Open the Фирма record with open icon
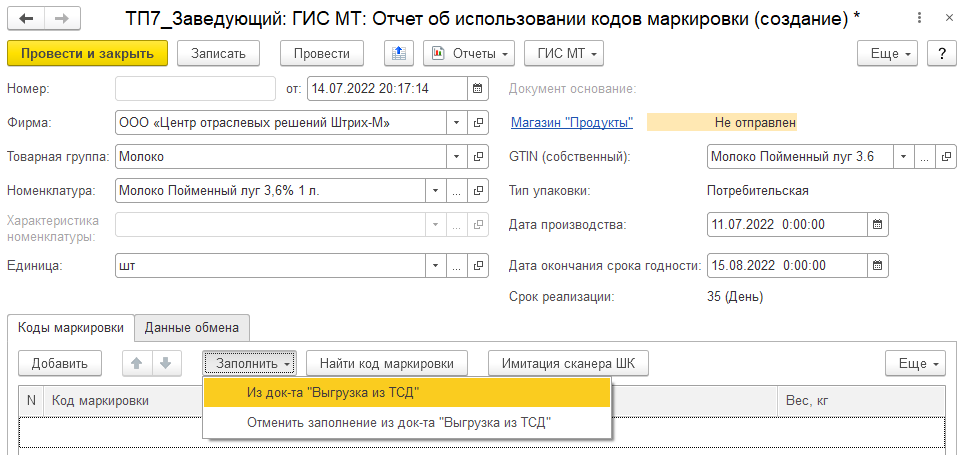The image size is (963, 455). coord(477,123)
